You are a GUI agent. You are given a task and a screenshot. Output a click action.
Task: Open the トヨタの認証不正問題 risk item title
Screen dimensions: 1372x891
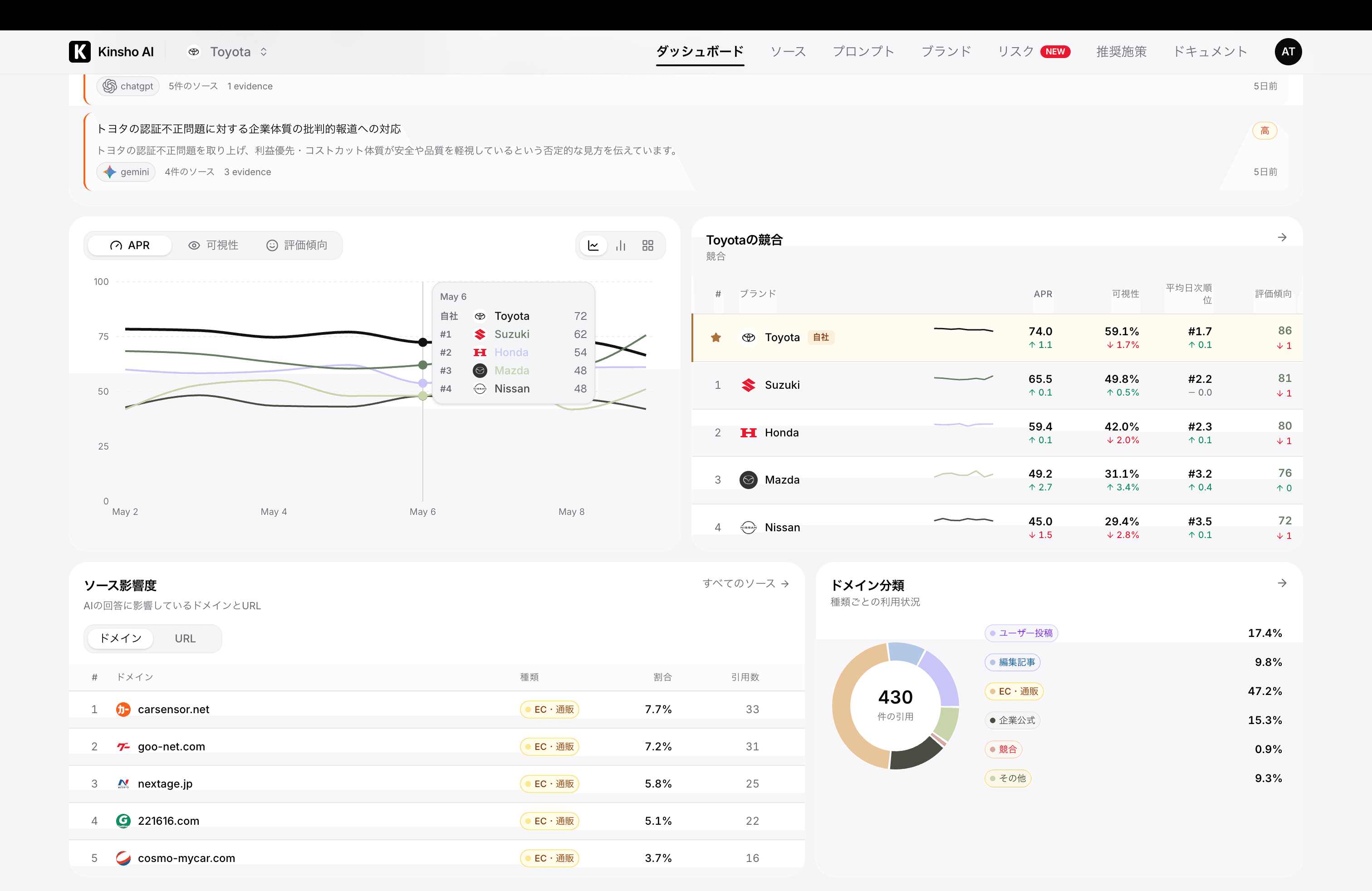tap(249, 128)
